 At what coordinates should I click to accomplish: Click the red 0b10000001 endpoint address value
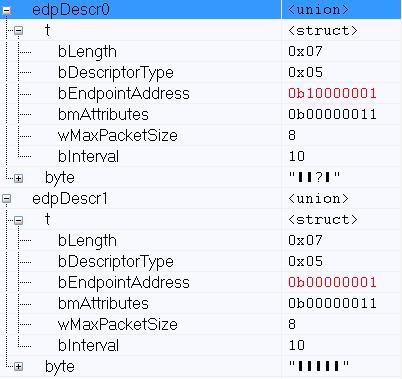332,93
